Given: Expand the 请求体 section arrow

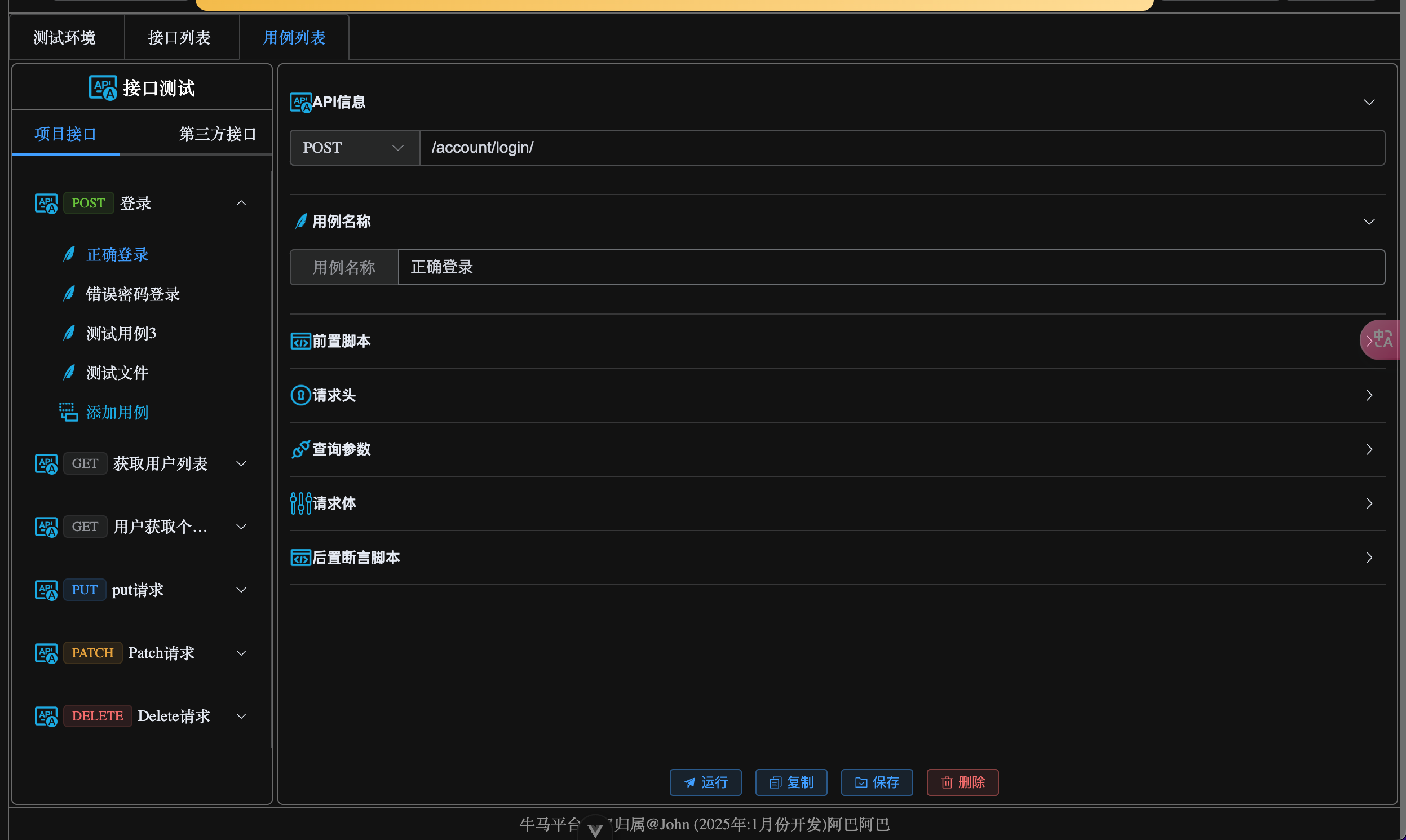Looking at the screenshot, I should click(1369, 503).
